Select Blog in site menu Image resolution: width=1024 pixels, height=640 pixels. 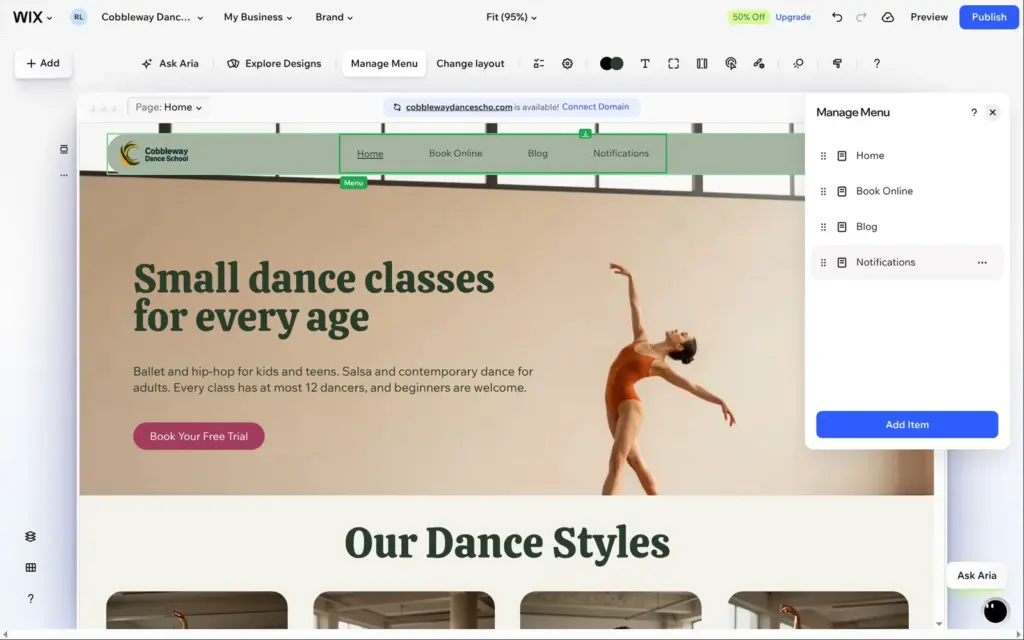[x=537, y=153]
